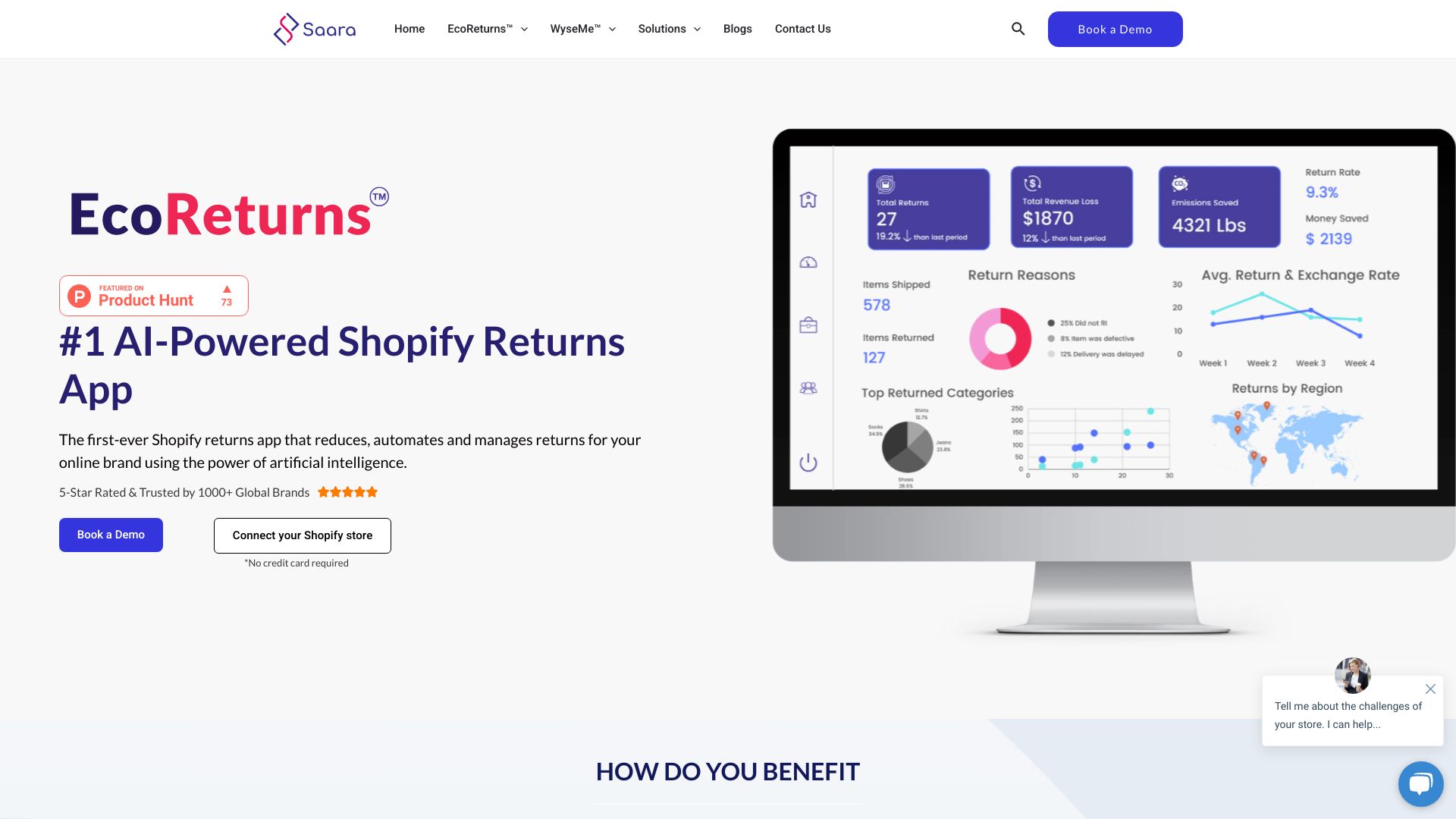Click the Saara logo icon
1456x819 pixels.
[286, 29]
